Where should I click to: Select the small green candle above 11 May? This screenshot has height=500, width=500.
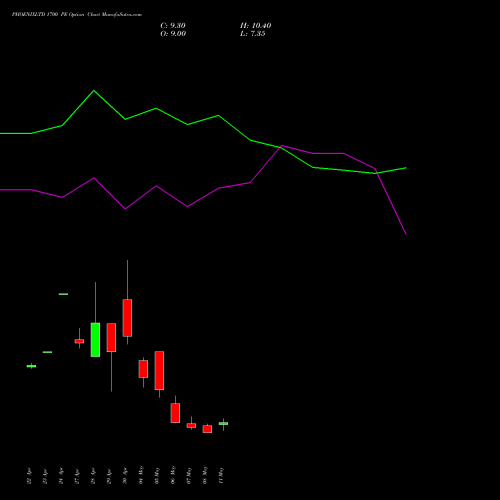point(223,423)
